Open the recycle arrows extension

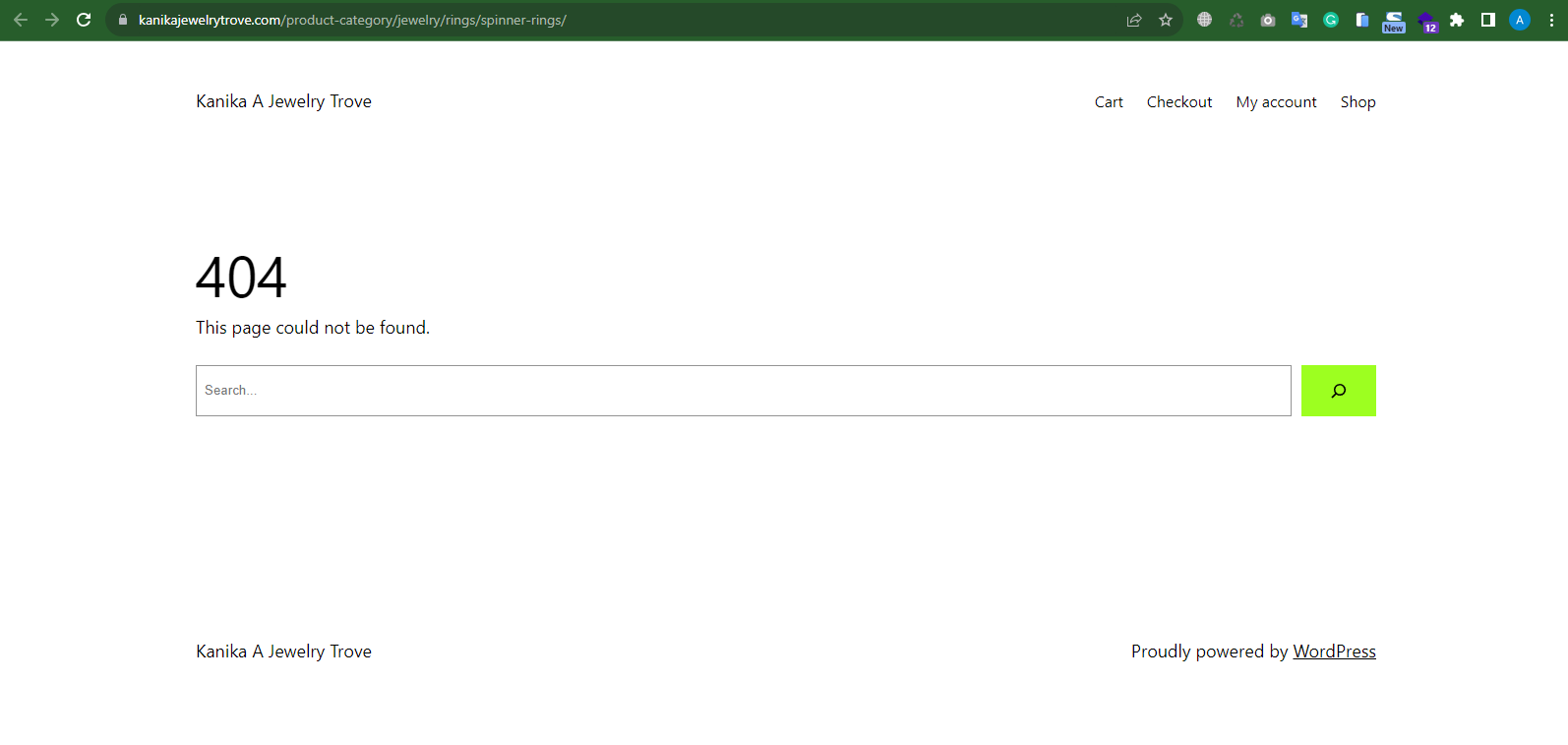click(x=1236, y=20)
